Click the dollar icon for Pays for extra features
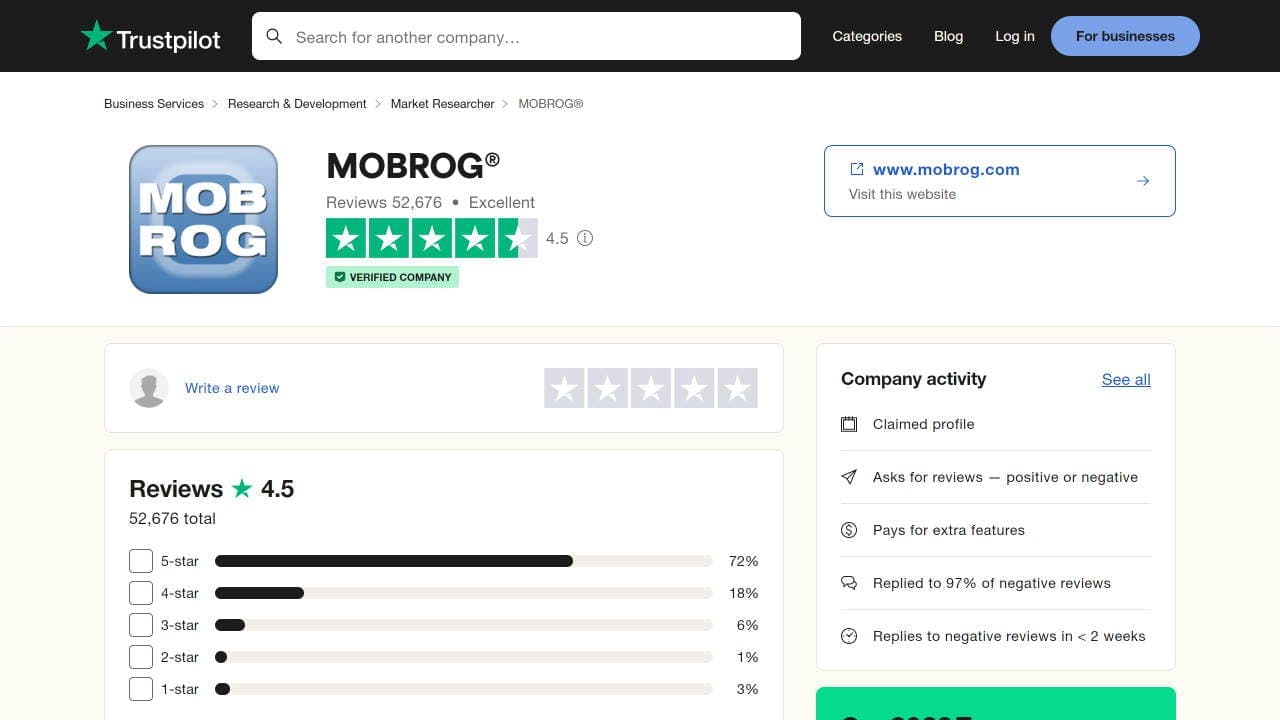 pos(848,530)
